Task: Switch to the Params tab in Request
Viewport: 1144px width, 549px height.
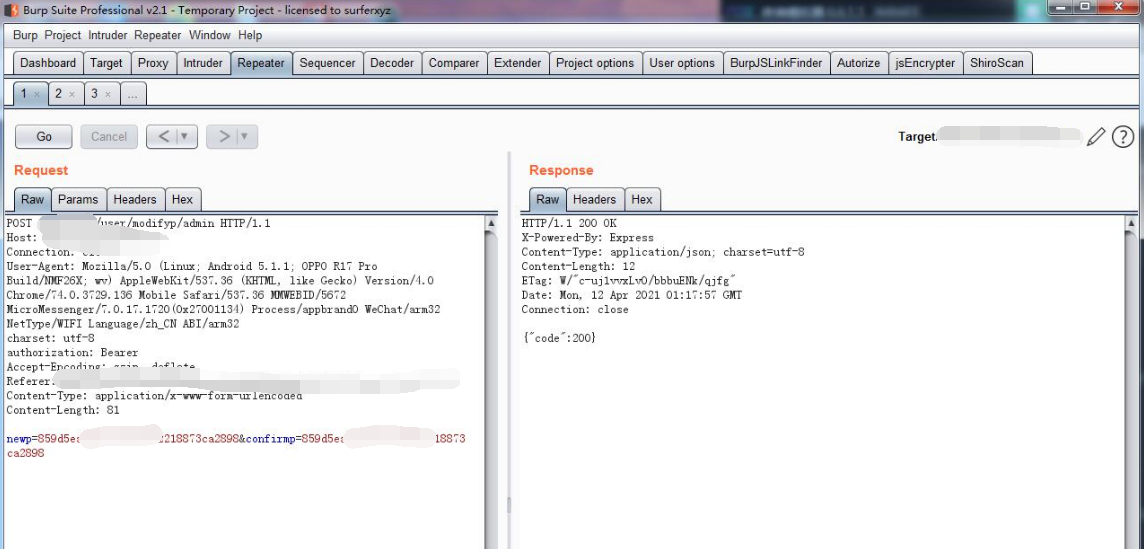Action: (x=78, y=199)
